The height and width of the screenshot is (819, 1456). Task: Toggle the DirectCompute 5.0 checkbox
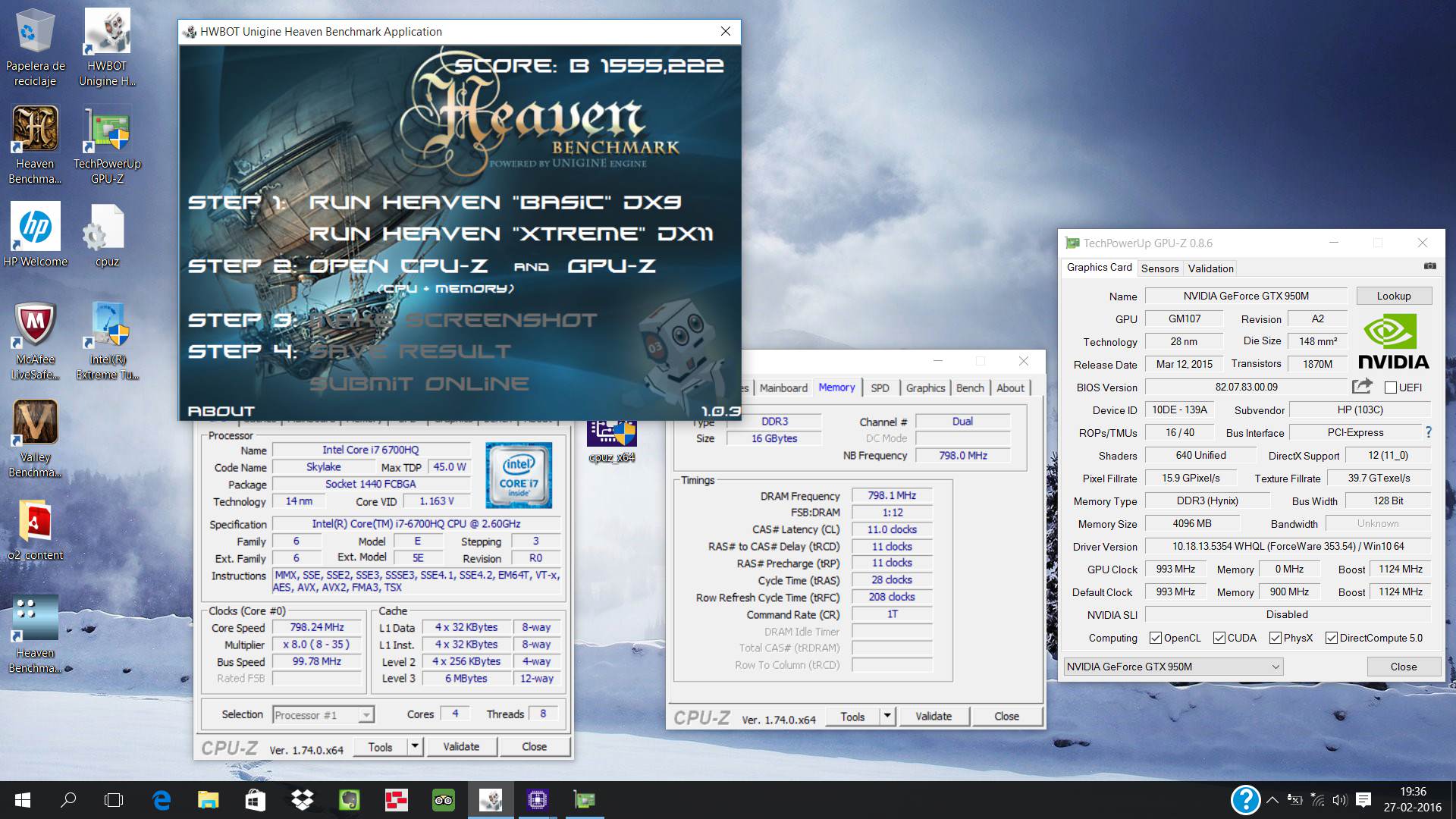click(x=1332, y=638)
